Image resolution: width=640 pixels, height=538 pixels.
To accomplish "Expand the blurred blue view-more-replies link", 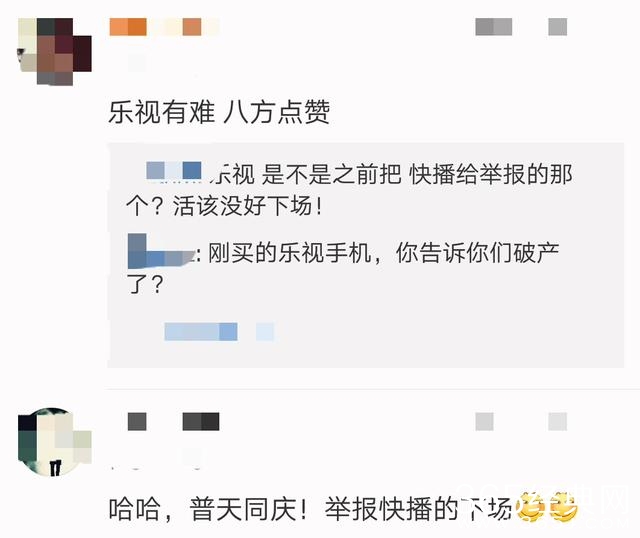I will point(201,331).
